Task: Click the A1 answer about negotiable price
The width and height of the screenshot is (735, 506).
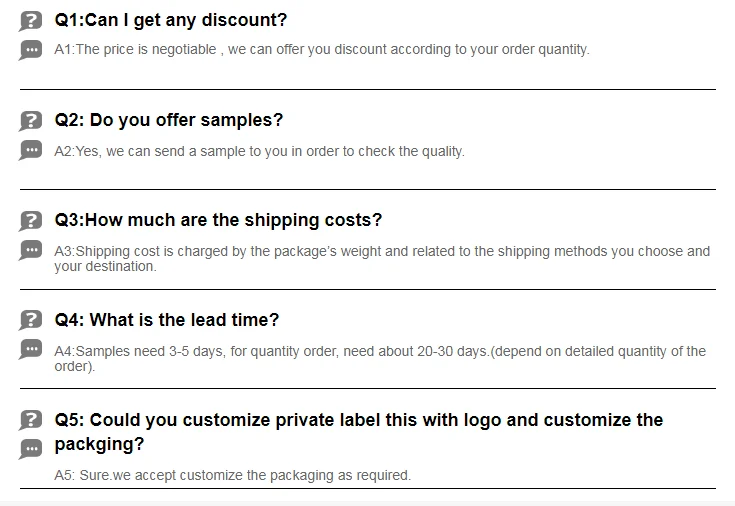Action: pyautogui.click(x=321, y=49)
